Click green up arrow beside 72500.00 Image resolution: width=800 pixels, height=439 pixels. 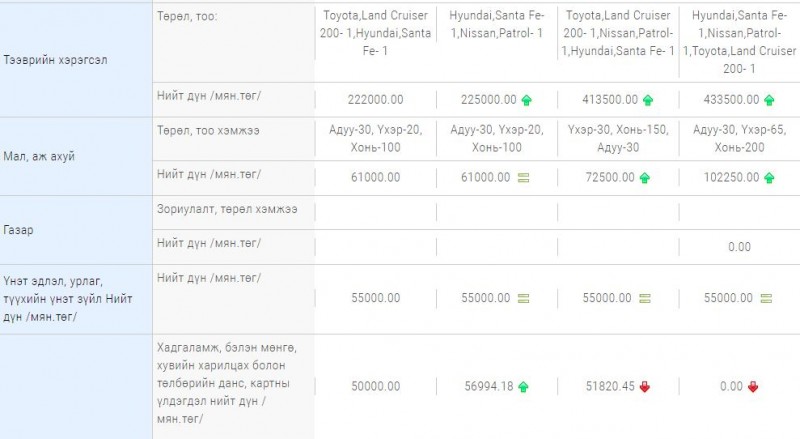[x=645, y=178]
